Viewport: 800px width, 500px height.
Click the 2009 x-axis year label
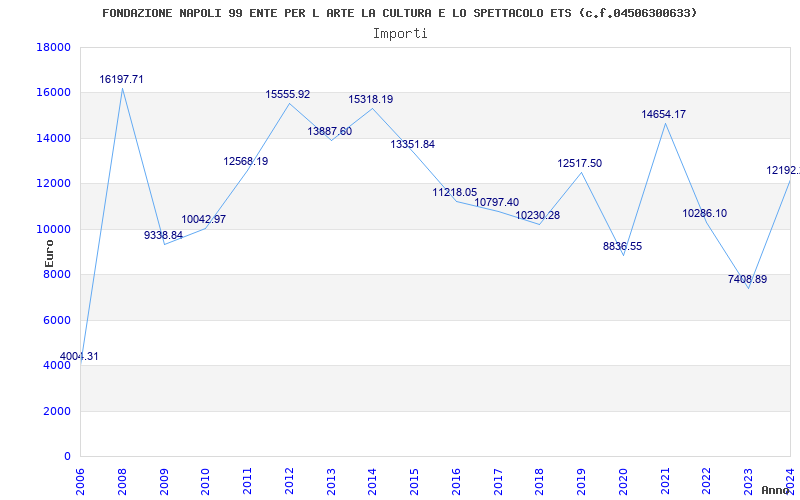164,482
